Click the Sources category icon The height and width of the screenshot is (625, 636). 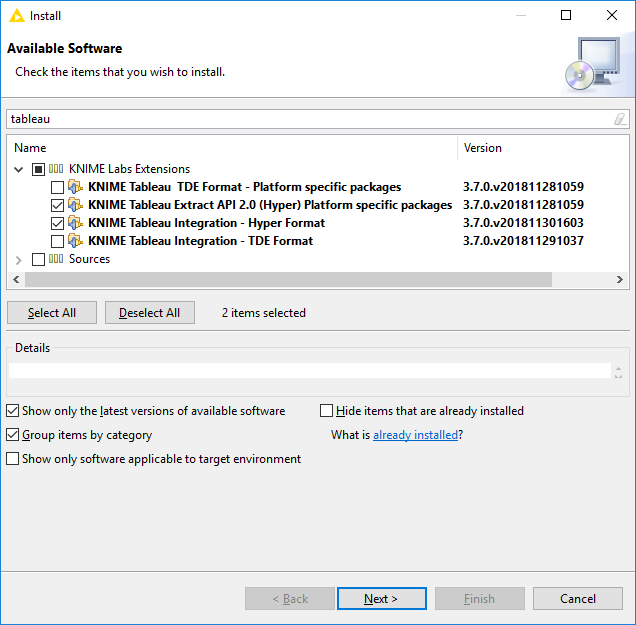pos(56,259)
